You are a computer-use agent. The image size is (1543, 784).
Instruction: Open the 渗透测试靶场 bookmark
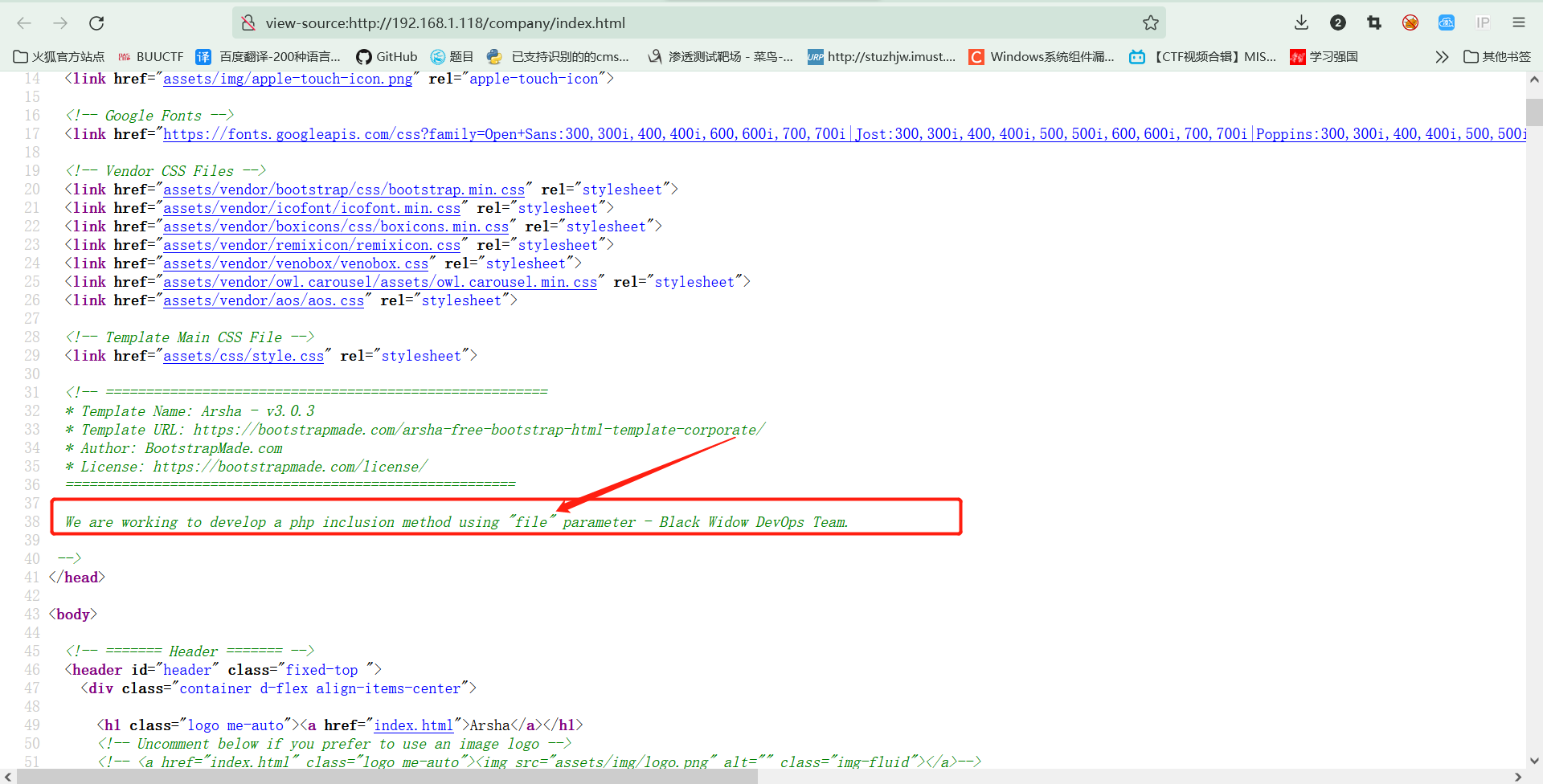point(720,57)
